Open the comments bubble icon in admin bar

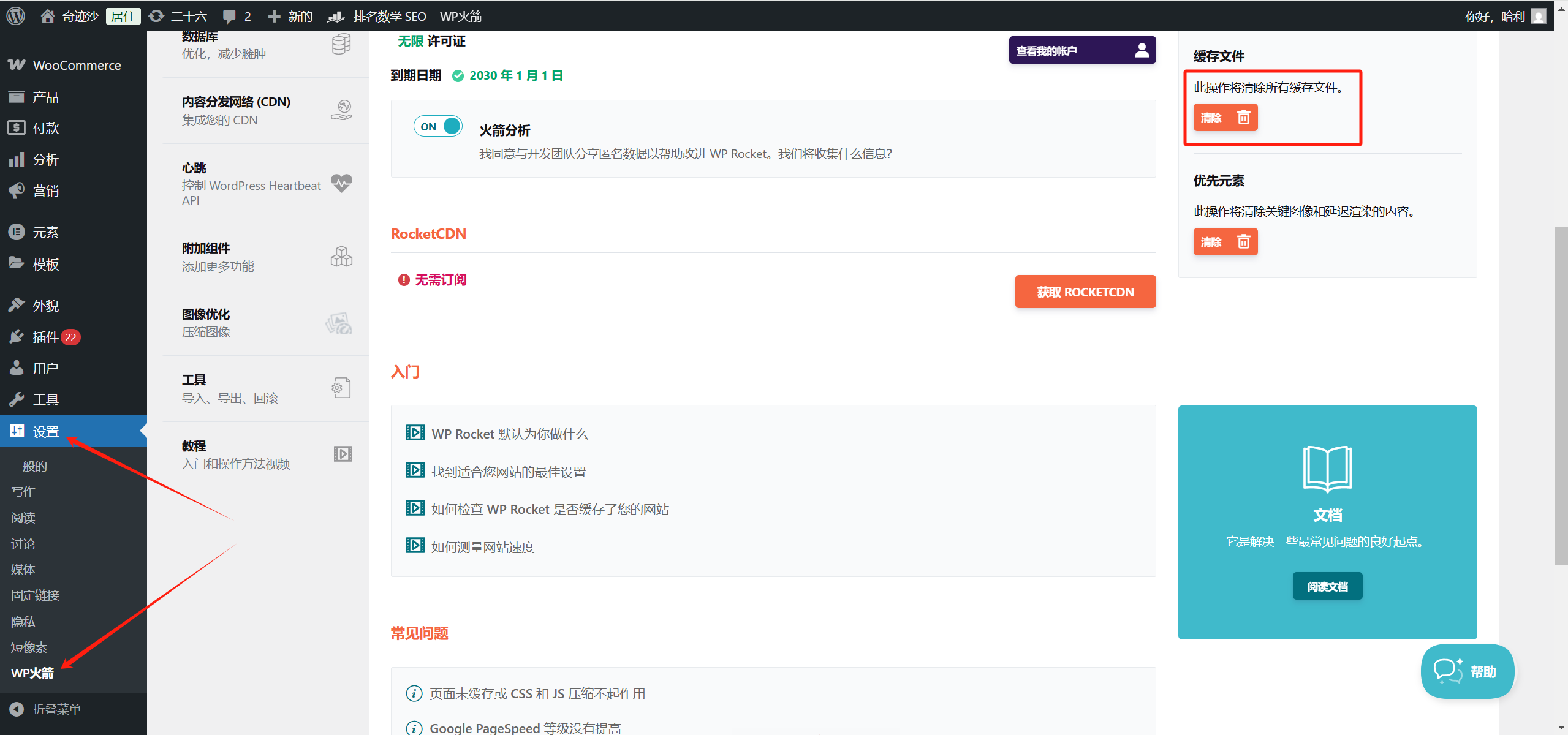(229, 17)
